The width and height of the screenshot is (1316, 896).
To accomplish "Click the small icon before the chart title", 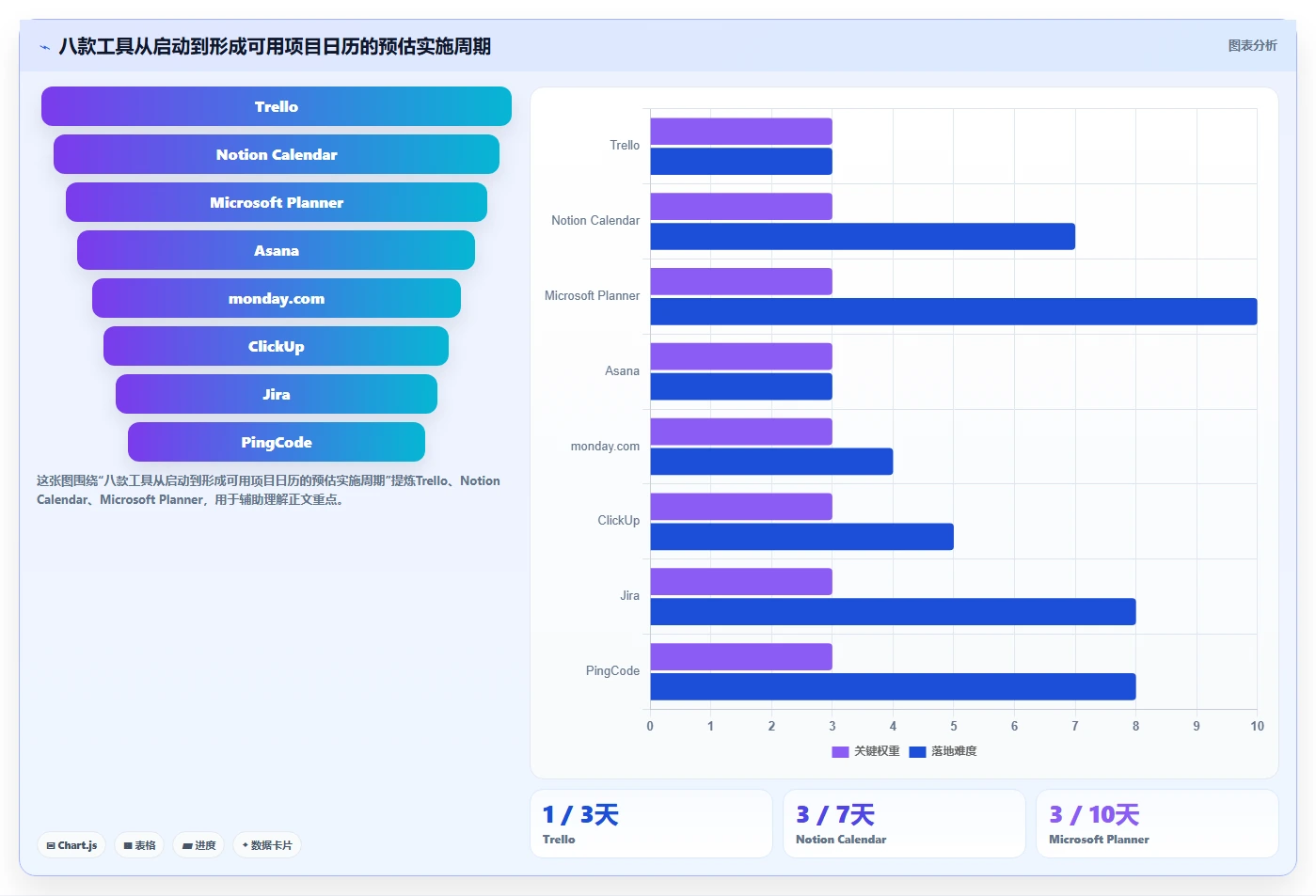I will click(44, 47).
